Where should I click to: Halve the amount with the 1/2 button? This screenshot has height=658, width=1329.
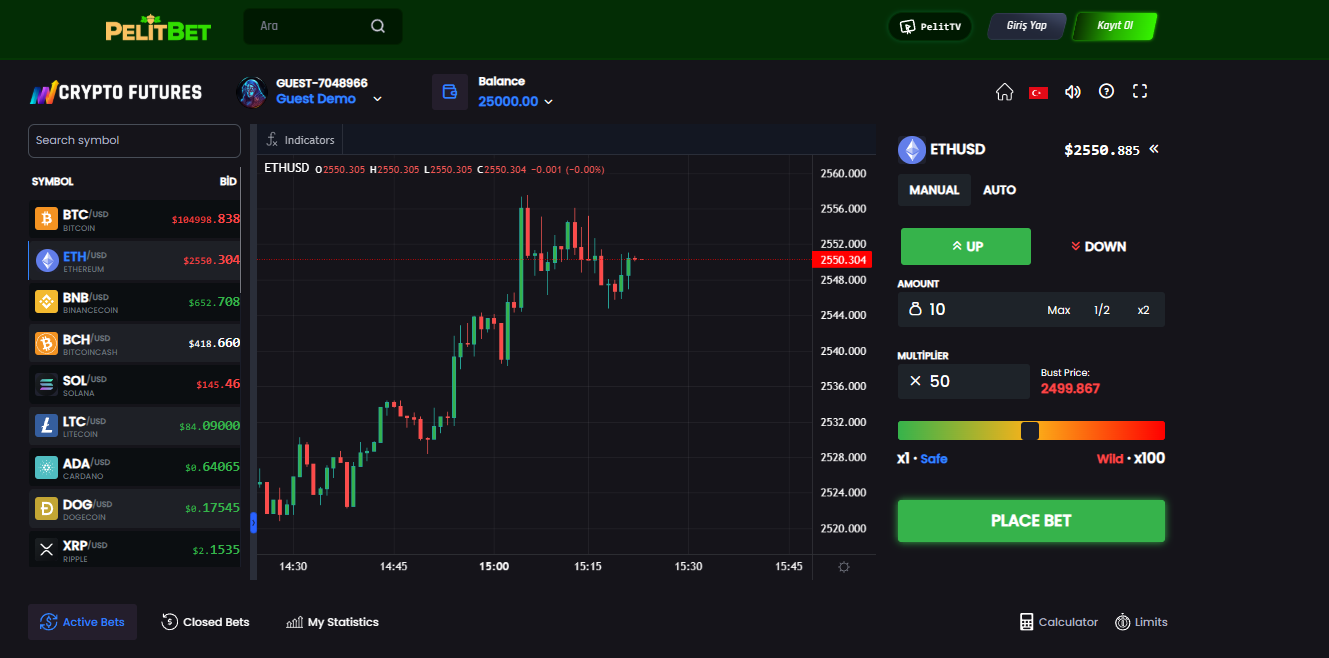(1102, 310)
